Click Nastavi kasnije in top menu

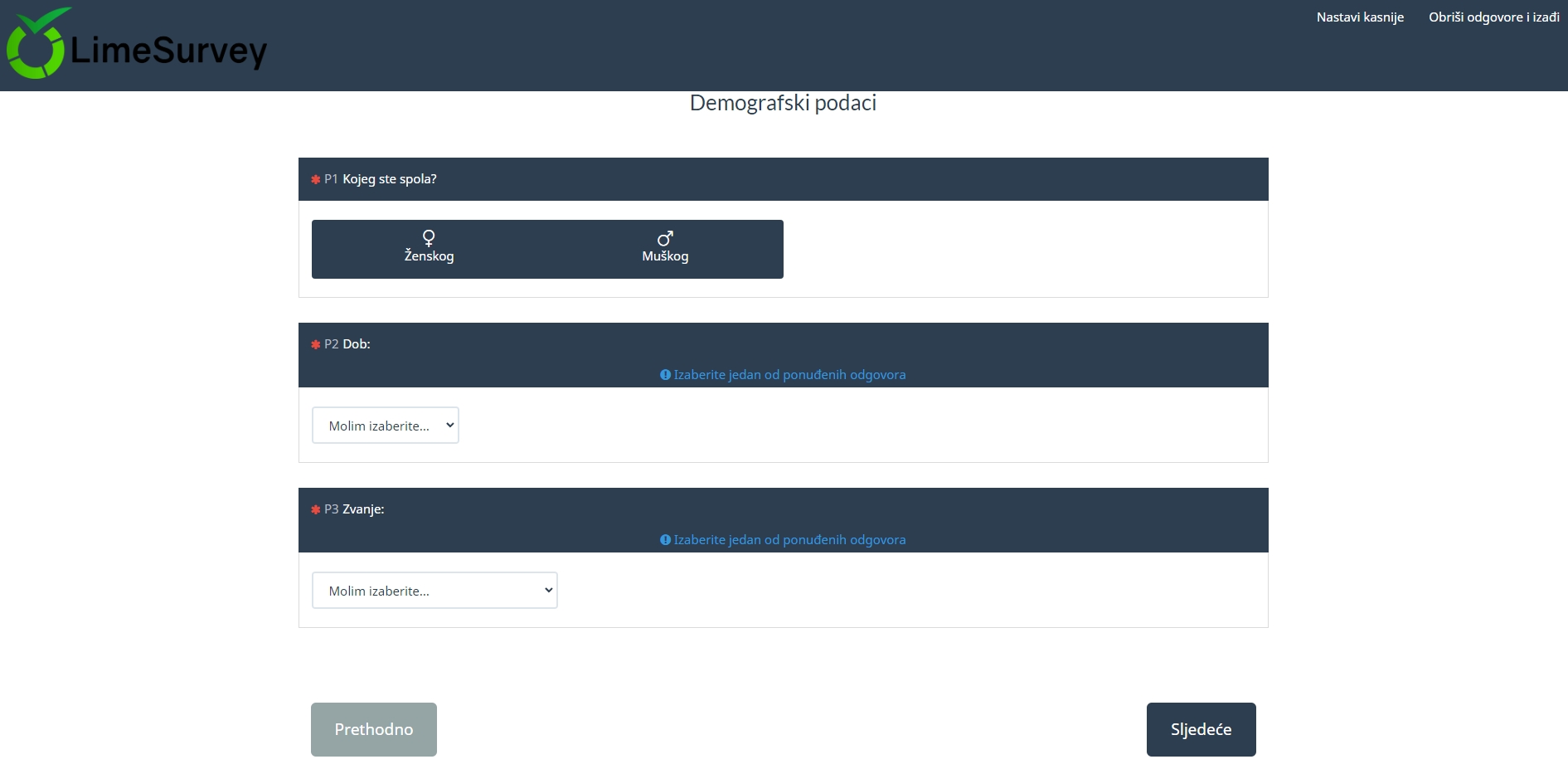coord(1360,17)
